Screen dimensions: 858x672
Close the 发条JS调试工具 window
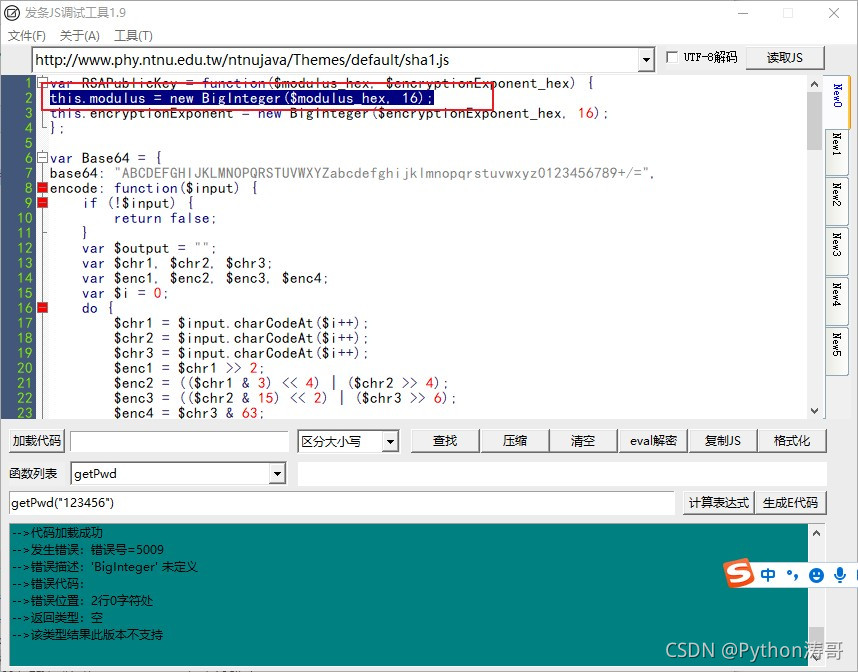[x=833, y=13]
